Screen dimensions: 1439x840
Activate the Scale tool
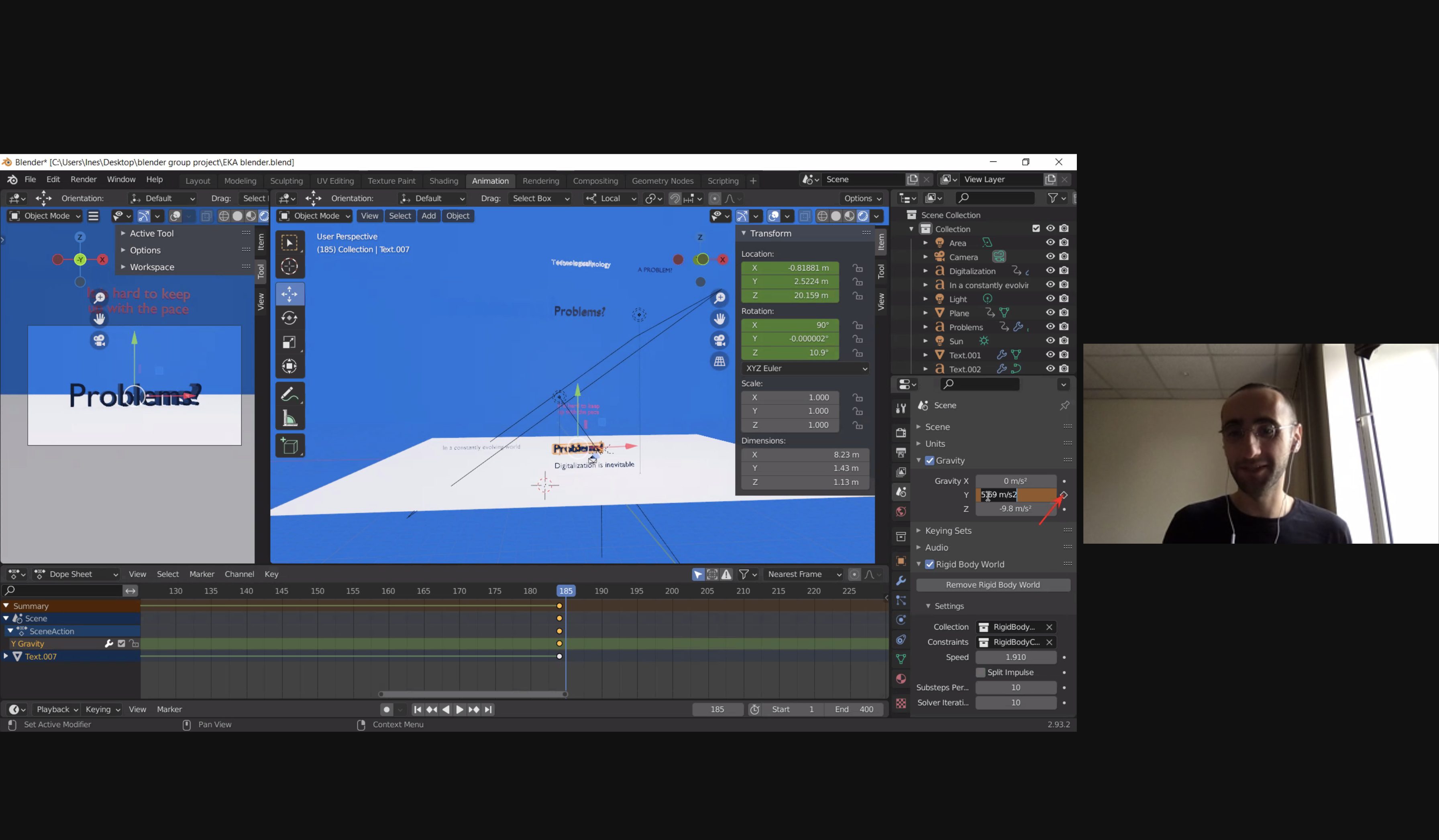click(289, 342)
